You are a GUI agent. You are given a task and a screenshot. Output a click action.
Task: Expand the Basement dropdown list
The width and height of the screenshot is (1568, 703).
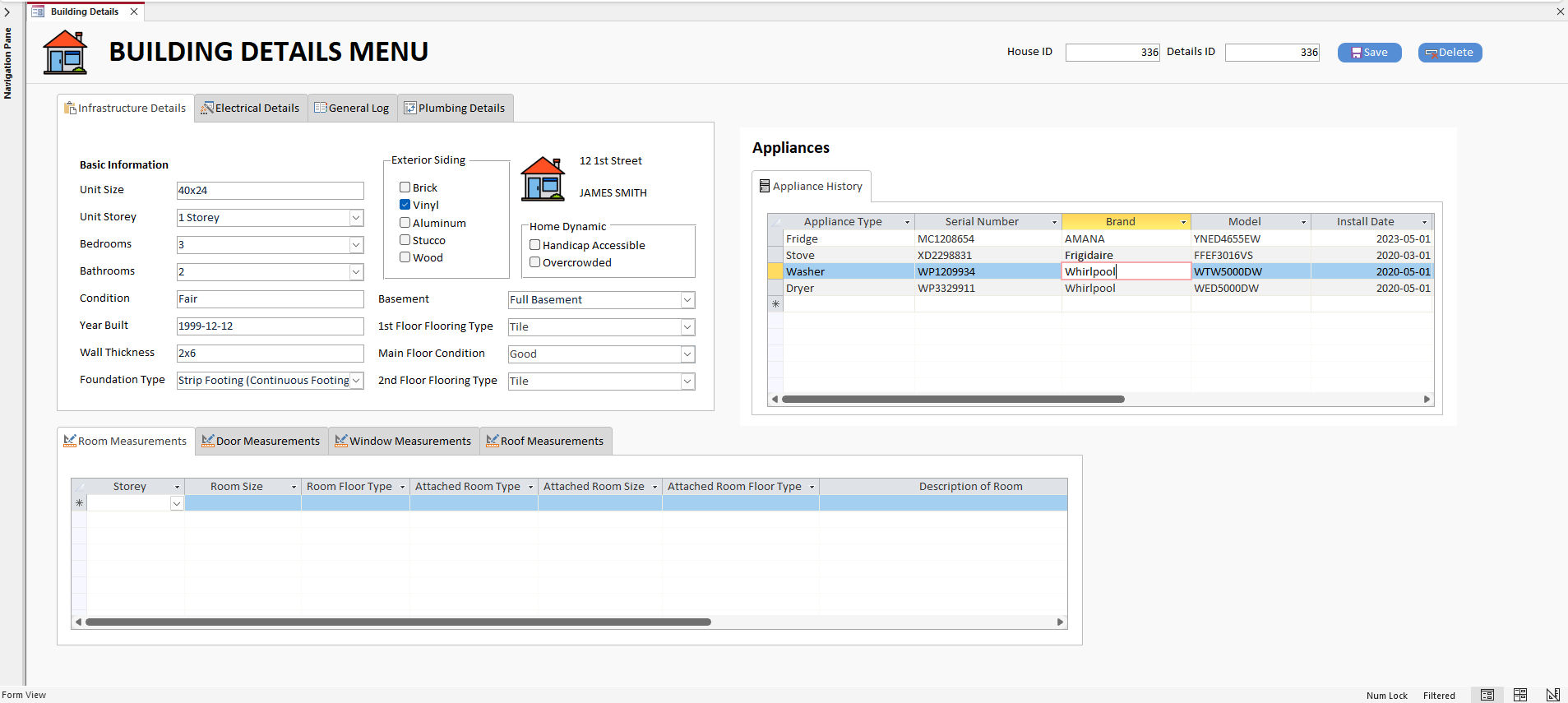pyautogui.click(x=687, y=300)
